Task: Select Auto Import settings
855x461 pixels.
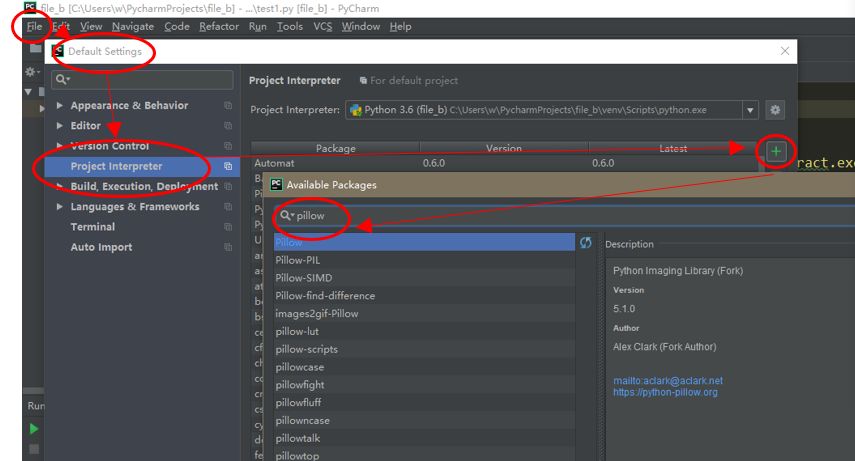Action: pyautogui.click(x=101, y=247)
